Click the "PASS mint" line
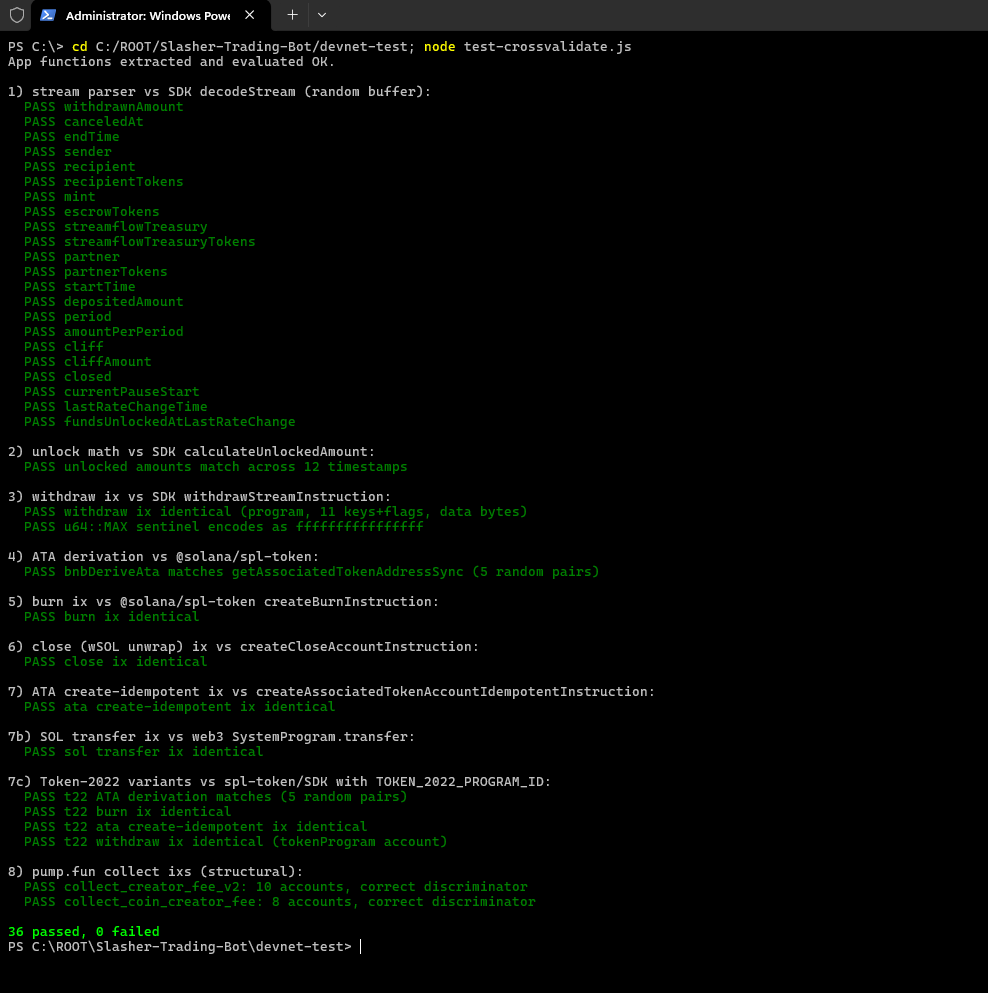 click(x=60, y=196)
